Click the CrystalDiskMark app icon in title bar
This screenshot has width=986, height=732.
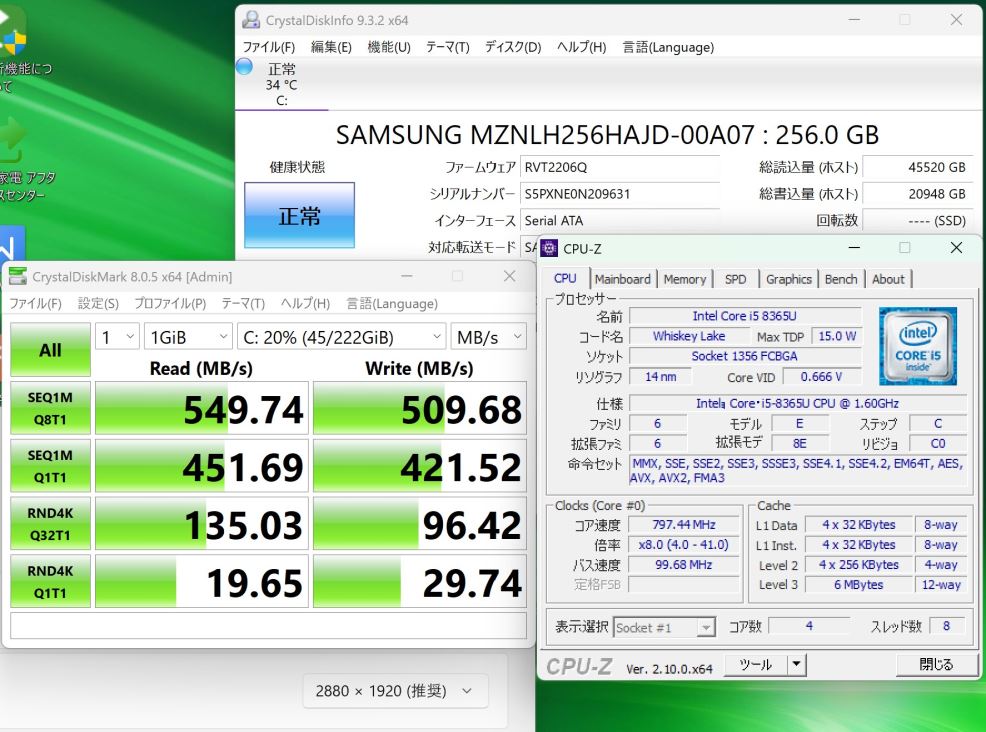pyautogui.click(x=18, y=276)
